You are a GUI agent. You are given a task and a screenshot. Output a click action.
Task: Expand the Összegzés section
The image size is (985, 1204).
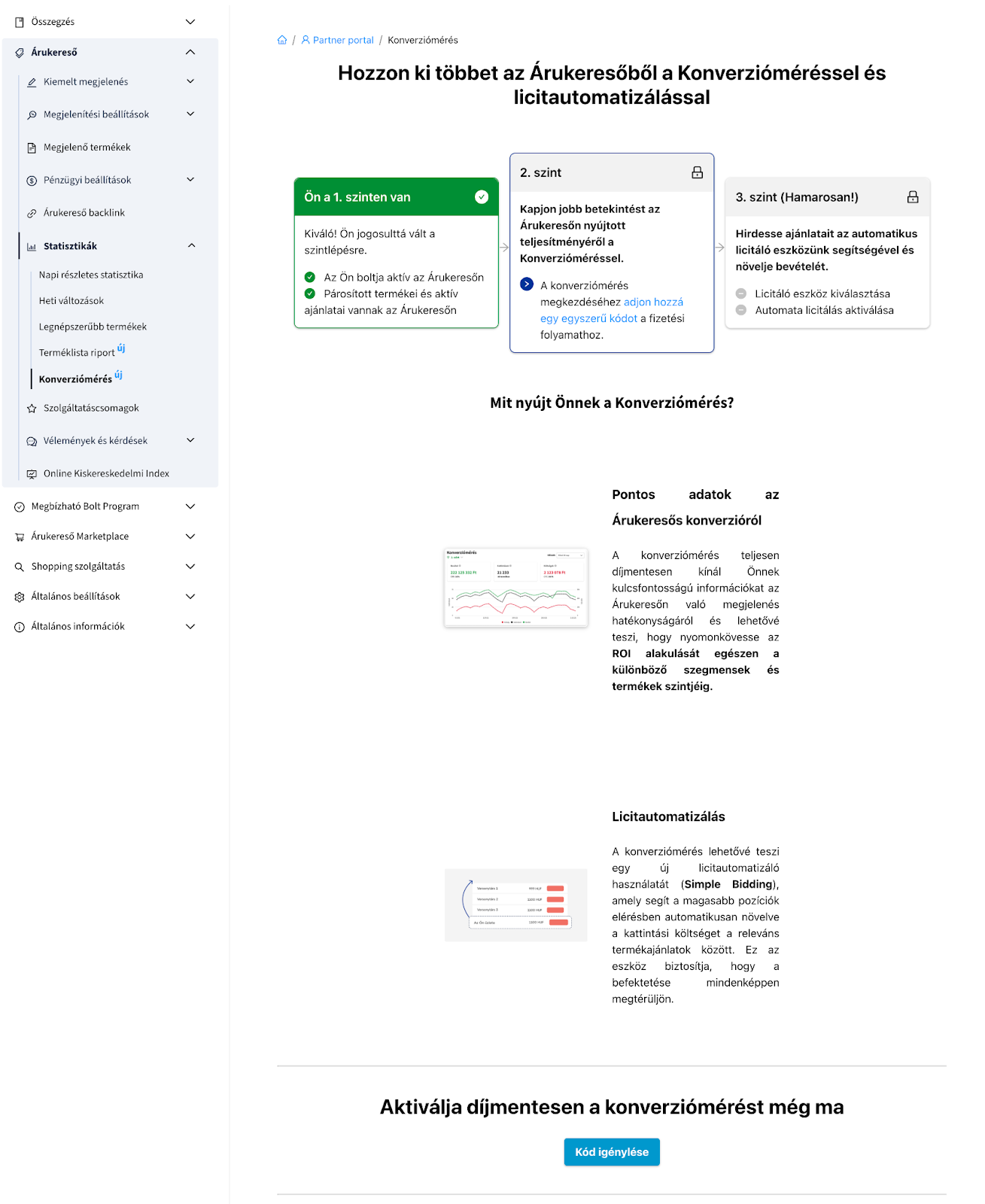pos(190,22)
